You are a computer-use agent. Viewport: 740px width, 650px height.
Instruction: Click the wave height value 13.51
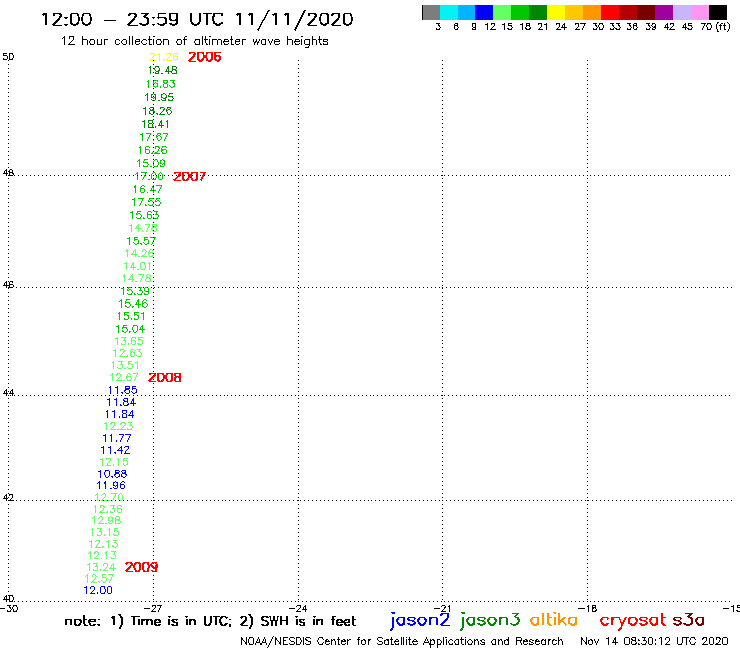tap(125, 365)
